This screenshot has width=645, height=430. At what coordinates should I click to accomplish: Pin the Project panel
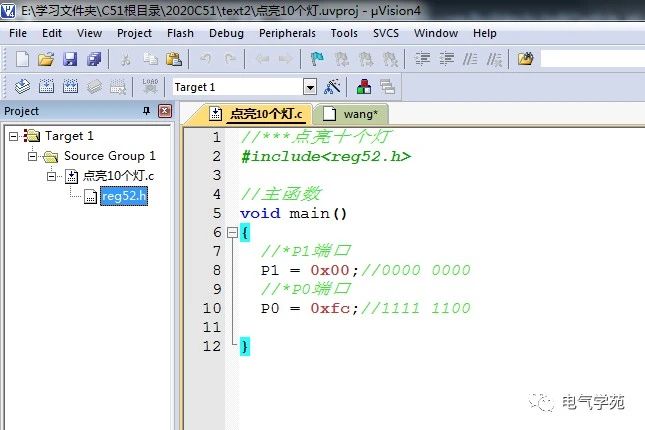(146, 111)
